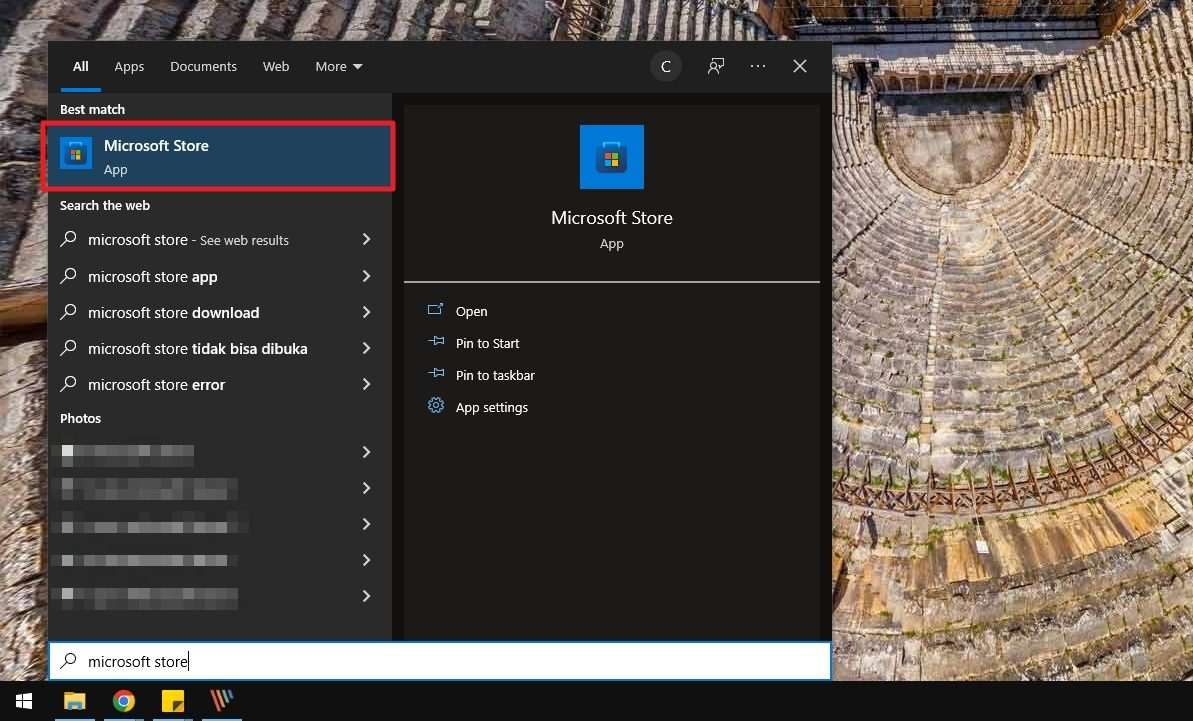Viewport: 1193px width, 721px height.
Task: Switch to the Apps tab
Action: tap(129, 66)
